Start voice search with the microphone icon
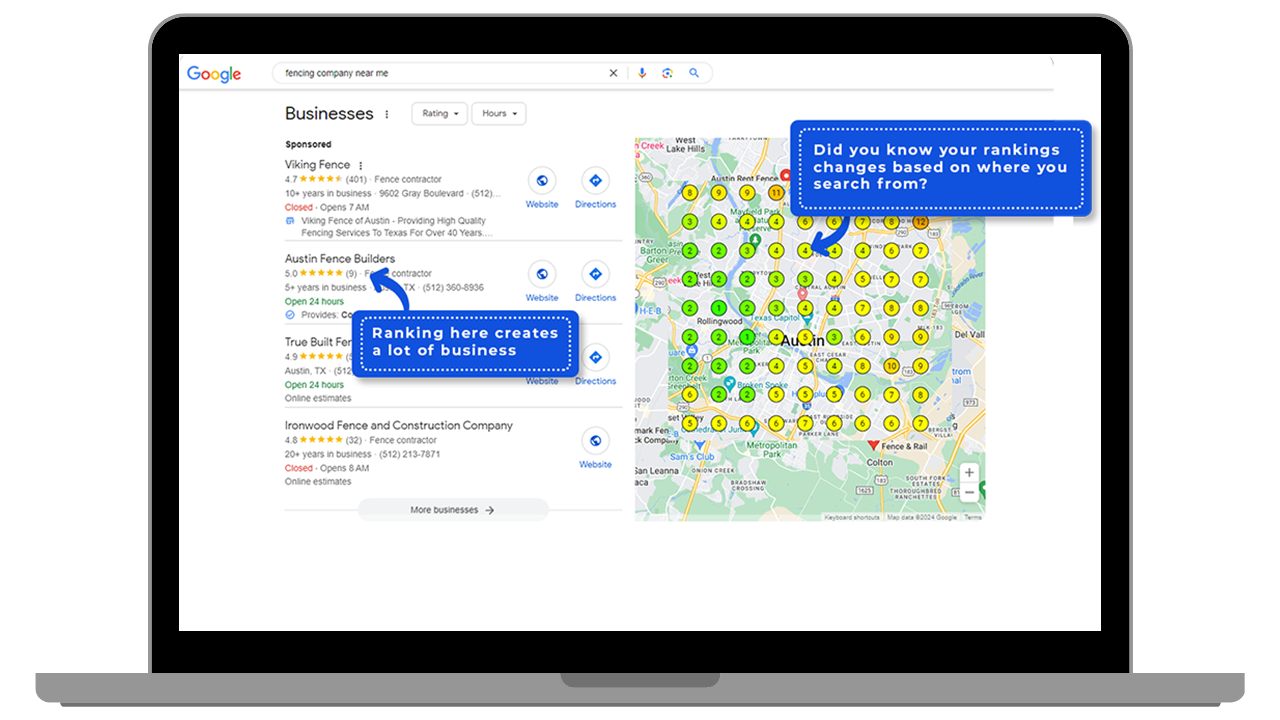 click(642, 73)
